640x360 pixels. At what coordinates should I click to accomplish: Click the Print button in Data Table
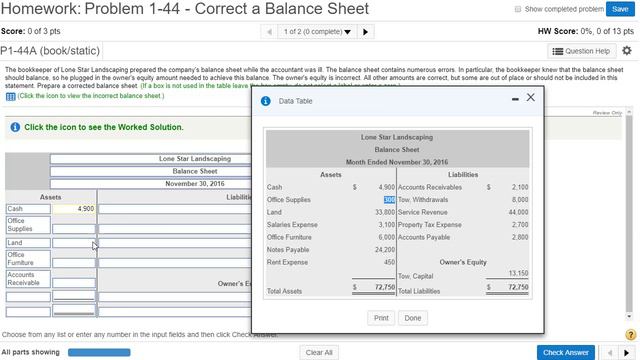pyautogui.click(x=381, y=318)
